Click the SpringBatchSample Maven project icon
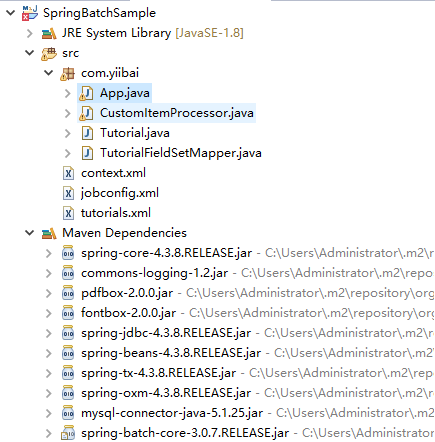Screen dimensions: 435x442 (x=30, y=13)
